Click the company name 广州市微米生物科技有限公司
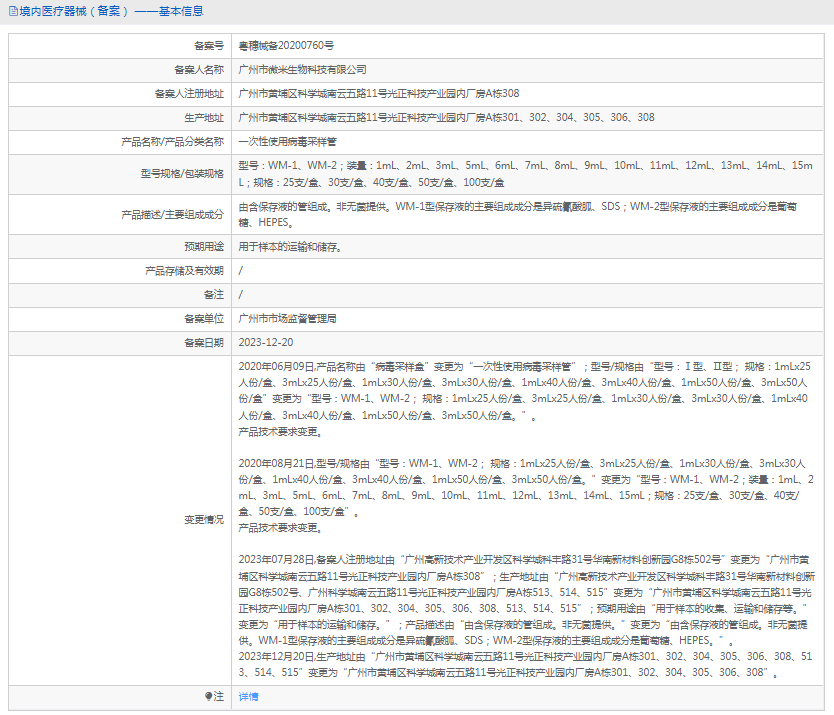This screenshot has height=715, width=834. tap(302, 70)
